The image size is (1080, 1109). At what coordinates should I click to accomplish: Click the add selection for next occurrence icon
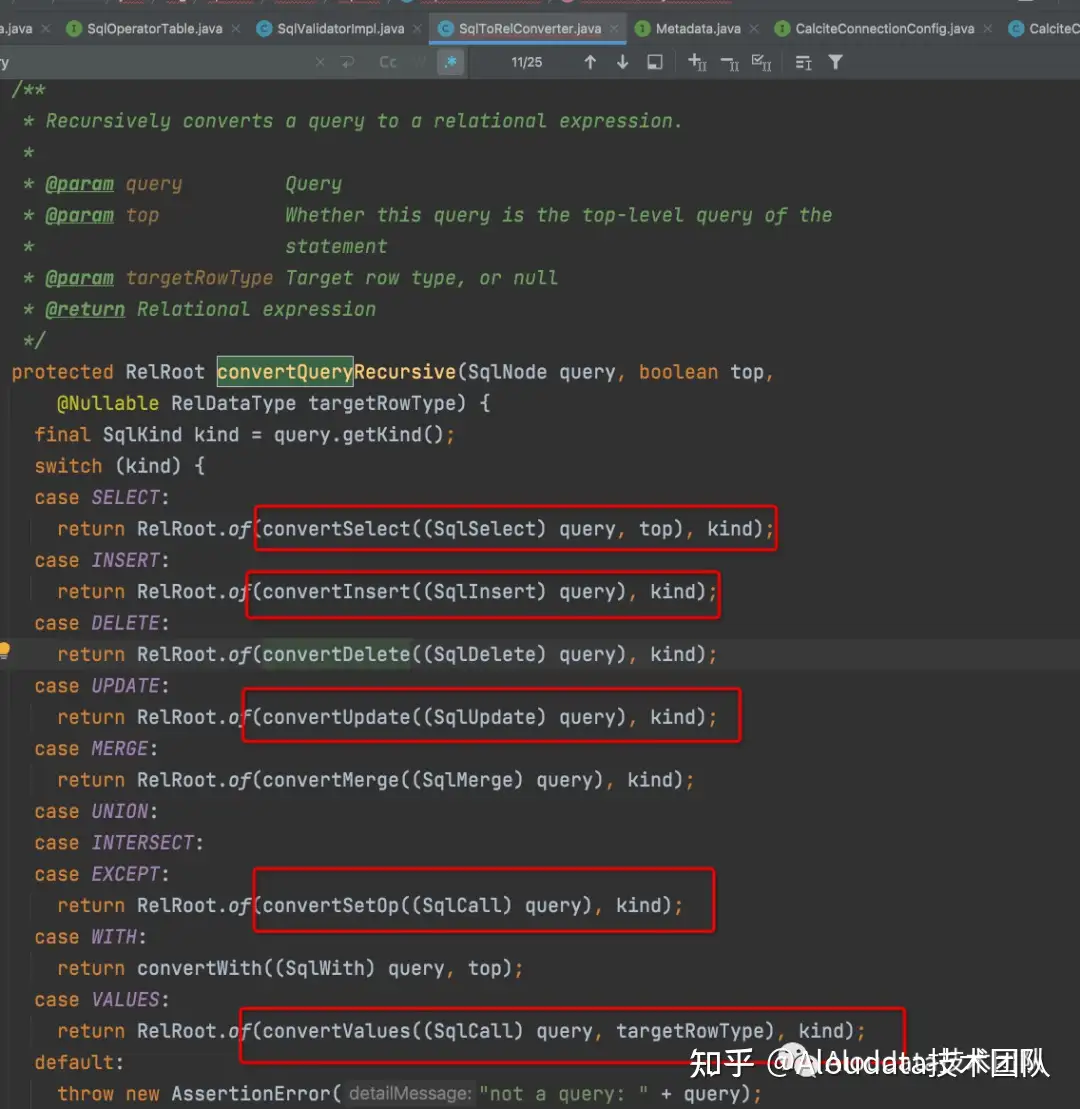point(696,63)
